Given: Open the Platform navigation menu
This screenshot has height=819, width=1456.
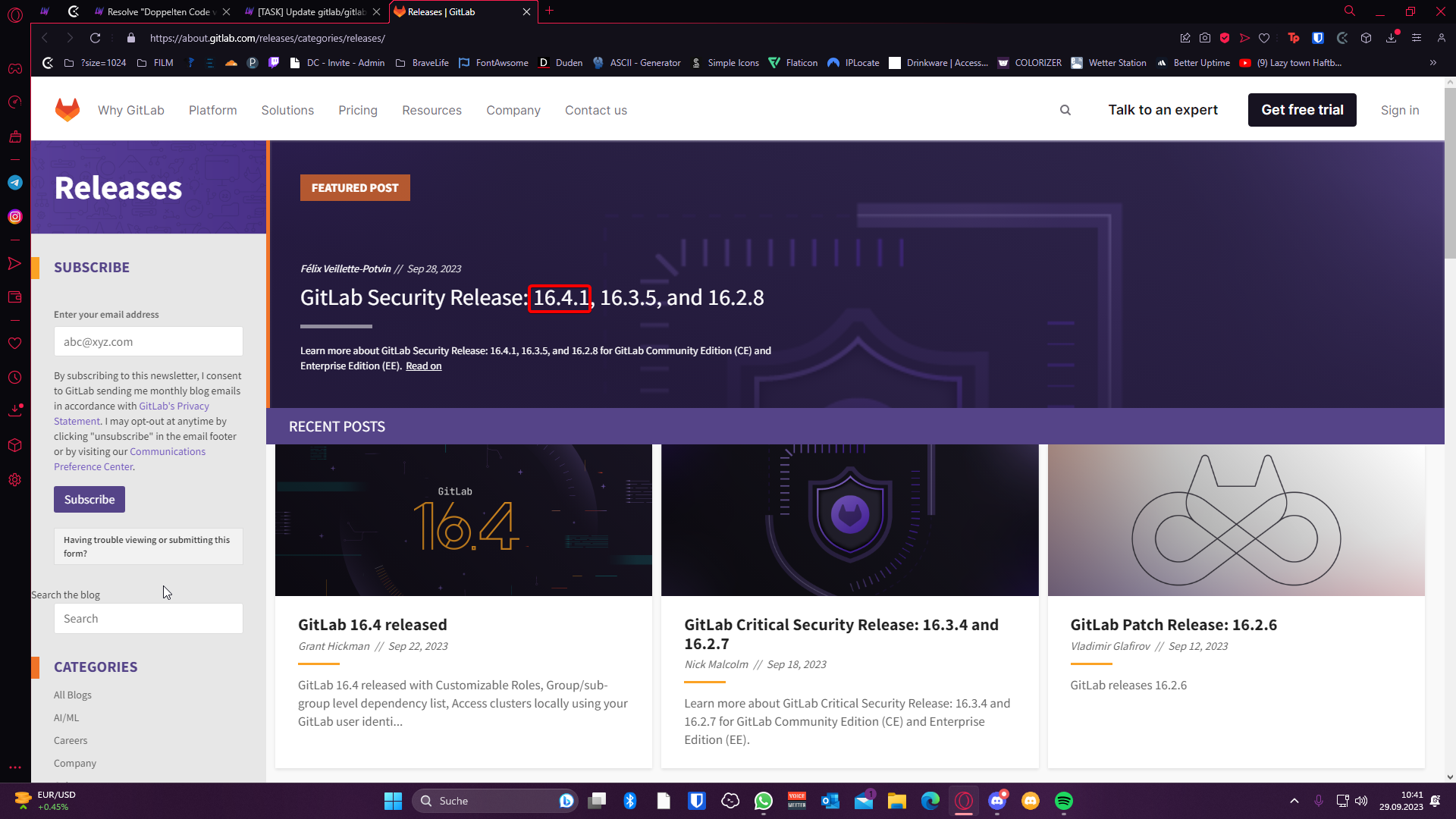Looking at the screenshot, I should pyautogui.click(x=212, y=110).
